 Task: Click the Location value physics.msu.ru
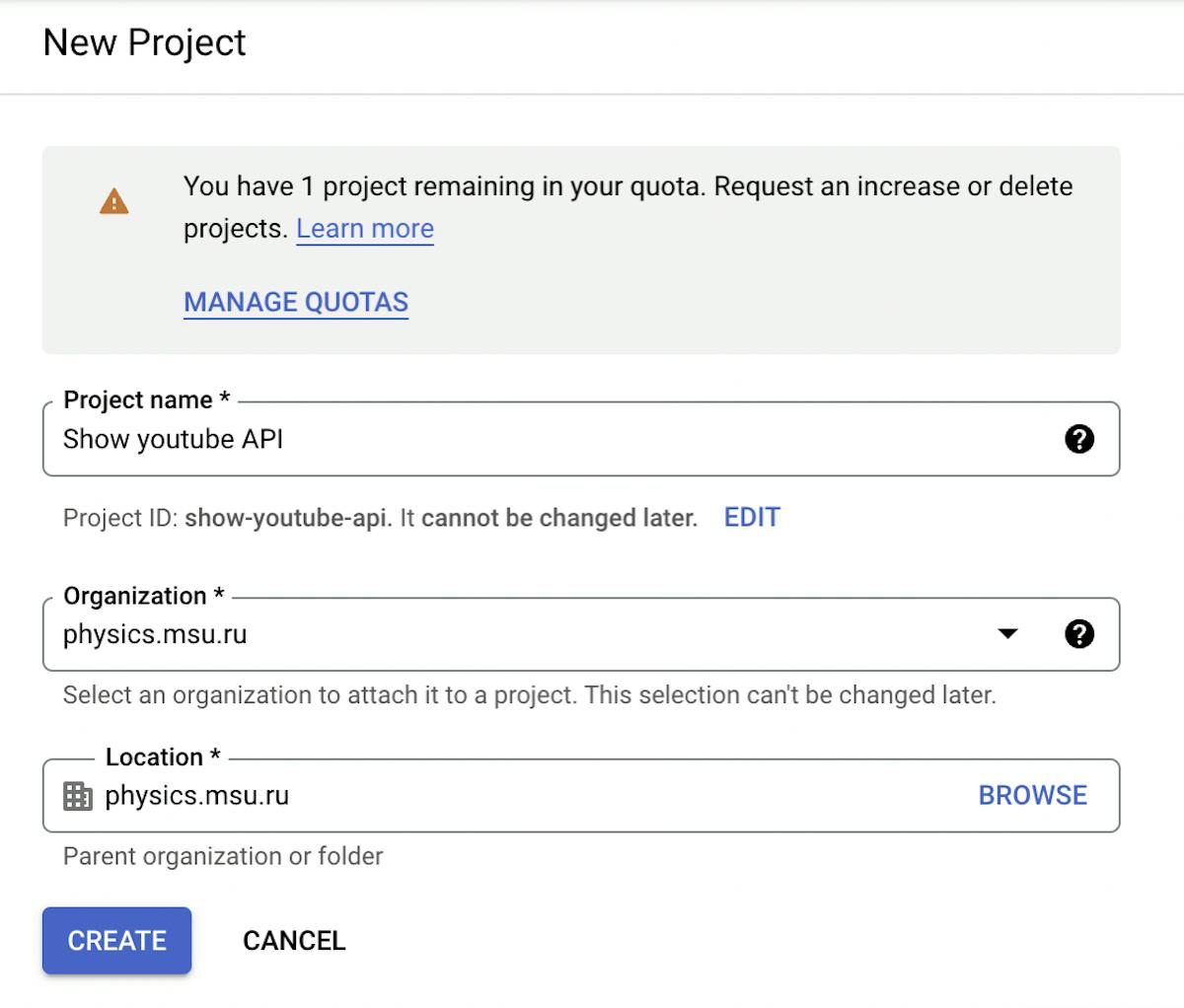(197, 796)
